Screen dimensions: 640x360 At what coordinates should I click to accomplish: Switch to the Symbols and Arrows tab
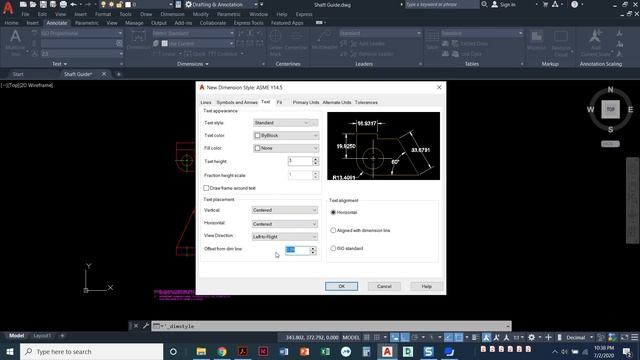click(237, 102)
